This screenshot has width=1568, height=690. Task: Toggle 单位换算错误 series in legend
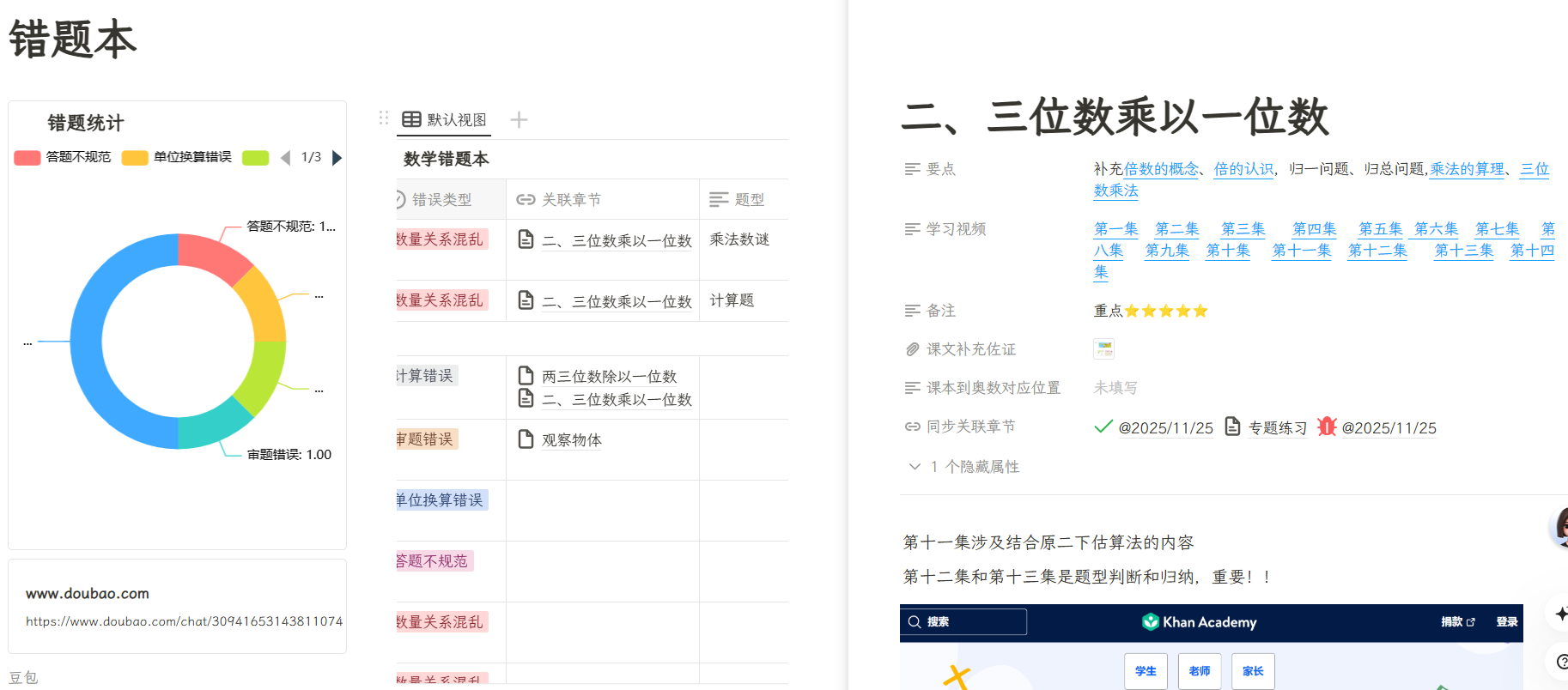(177, 157)
